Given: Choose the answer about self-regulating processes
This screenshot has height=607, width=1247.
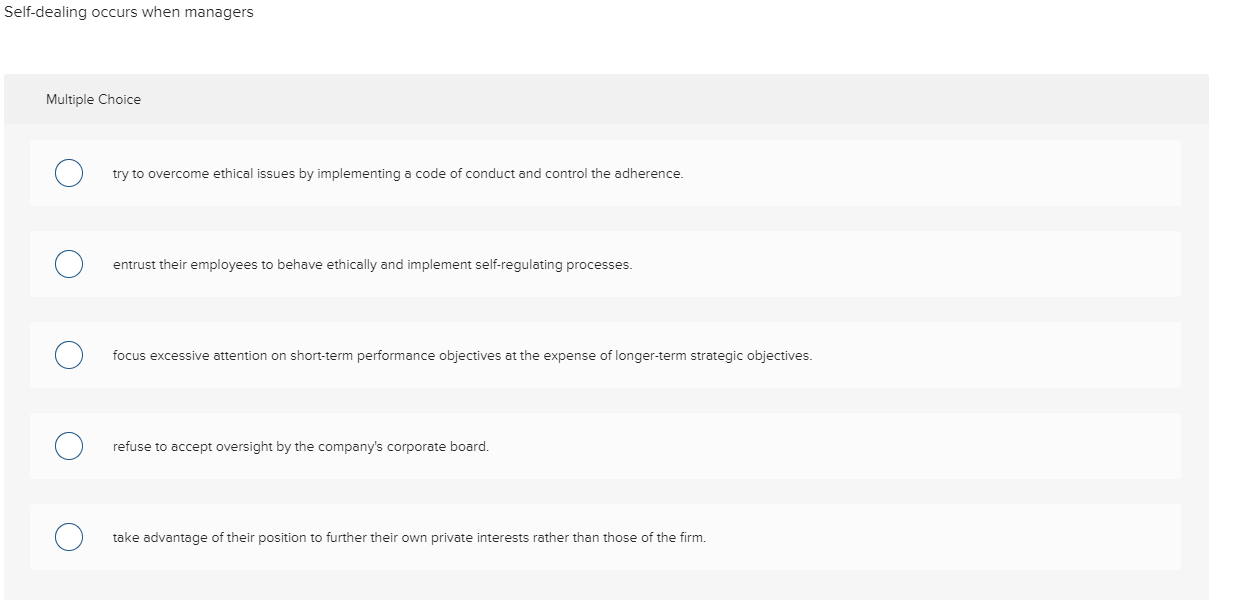Looking at the screenshot, I should [372, 265].
